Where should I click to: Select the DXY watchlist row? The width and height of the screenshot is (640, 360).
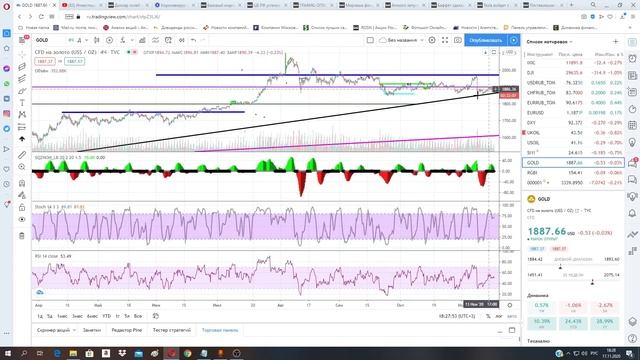(x=573, y=122)
